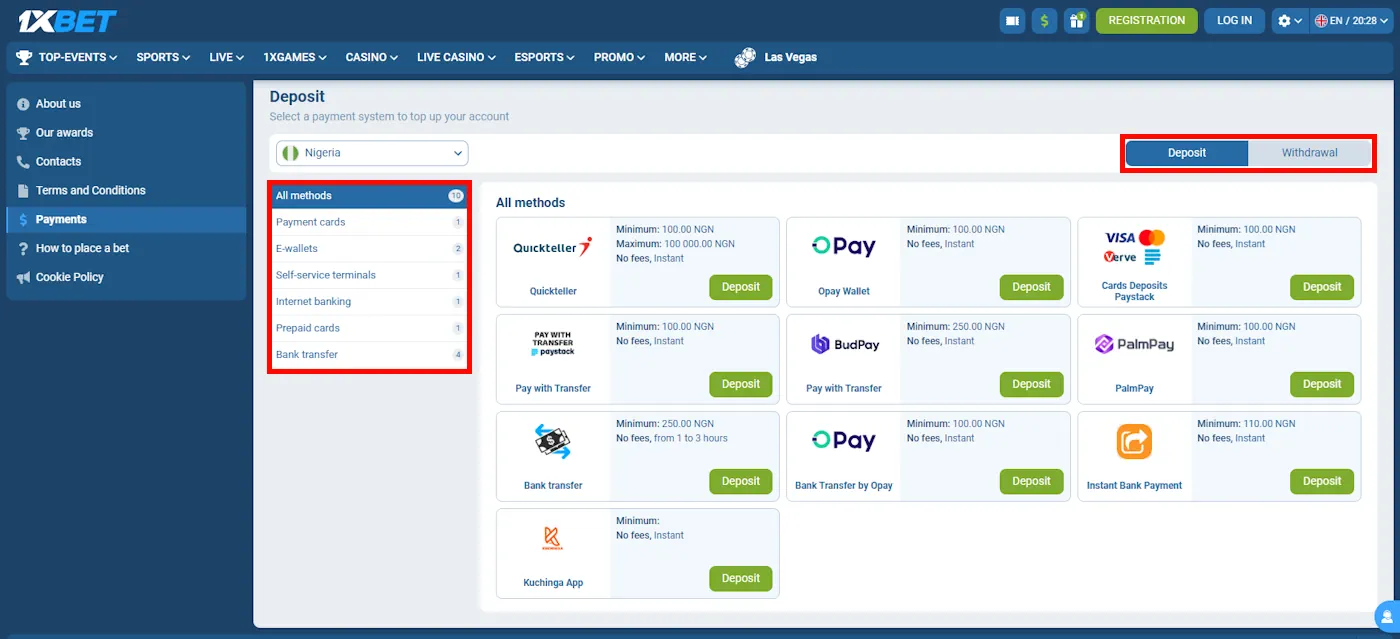
Task: Click the Payment cards category with count slider badge
Action: tap(310, 221)
